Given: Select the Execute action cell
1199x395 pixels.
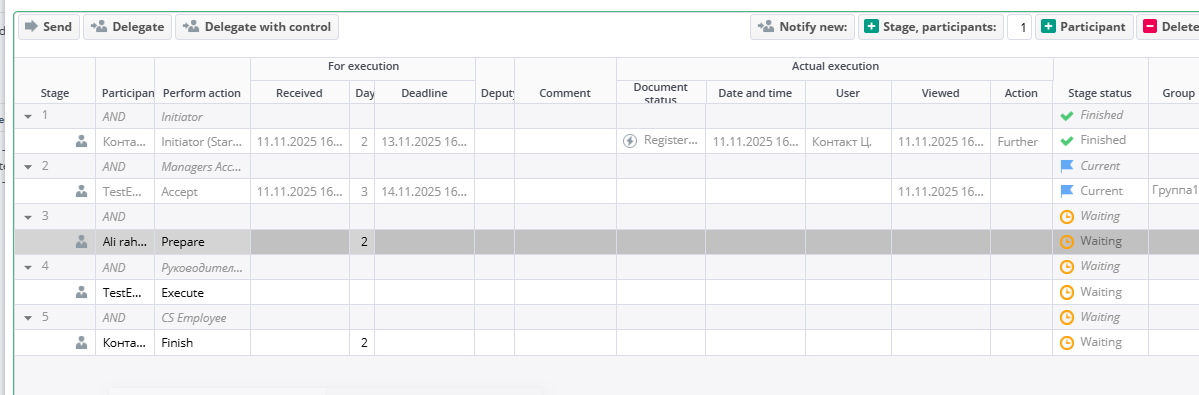Looking at the screenshot, I should click(202, 292).
